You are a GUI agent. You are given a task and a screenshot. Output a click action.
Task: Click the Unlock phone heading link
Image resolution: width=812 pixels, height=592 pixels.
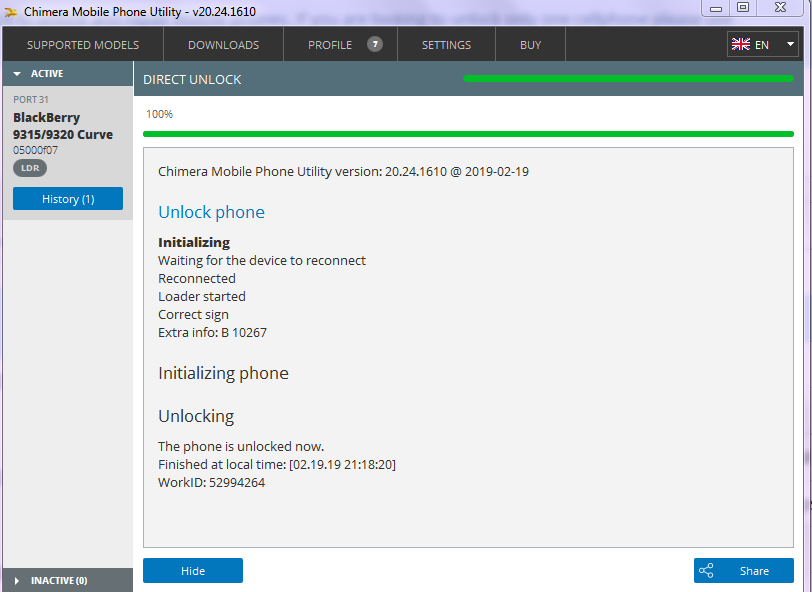point(211,212)
